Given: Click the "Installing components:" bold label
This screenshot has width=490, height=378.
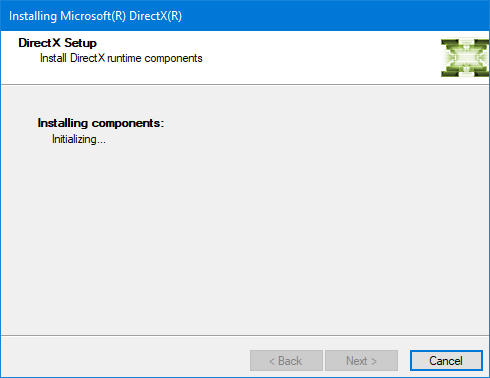Looking at the screenshot, I should click(101, 123).
